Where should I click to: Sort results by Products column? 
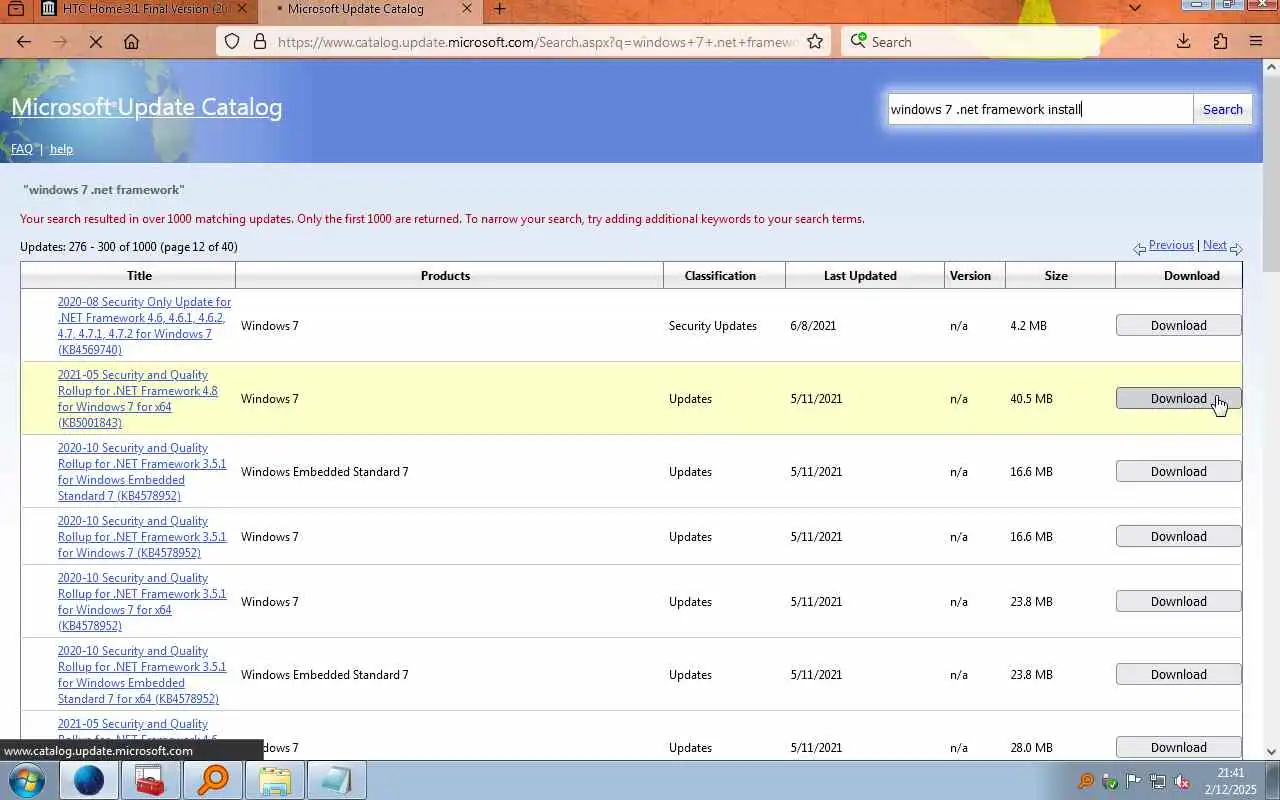coord(445,275)
